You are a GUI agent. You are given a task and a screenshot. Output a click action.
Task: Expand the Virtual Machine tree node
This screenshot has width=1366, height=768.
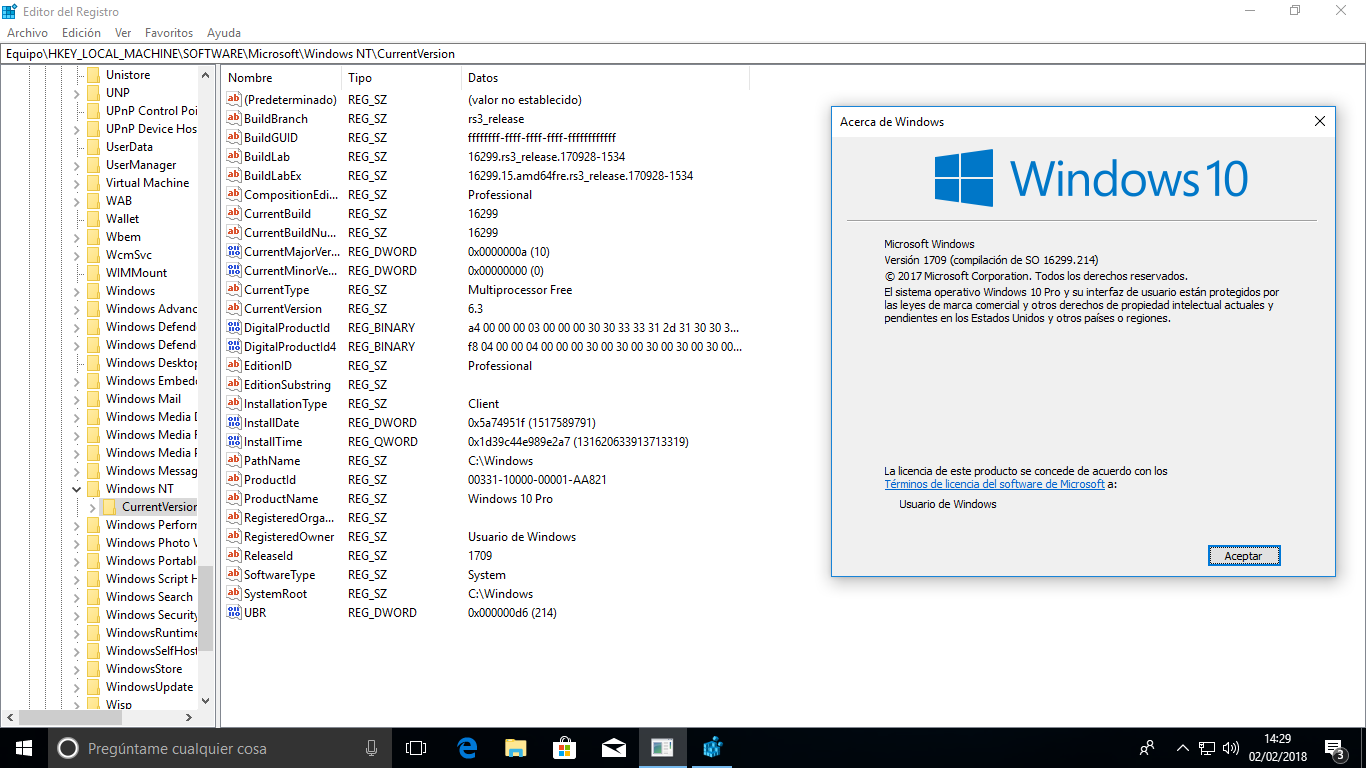point(77,183)
